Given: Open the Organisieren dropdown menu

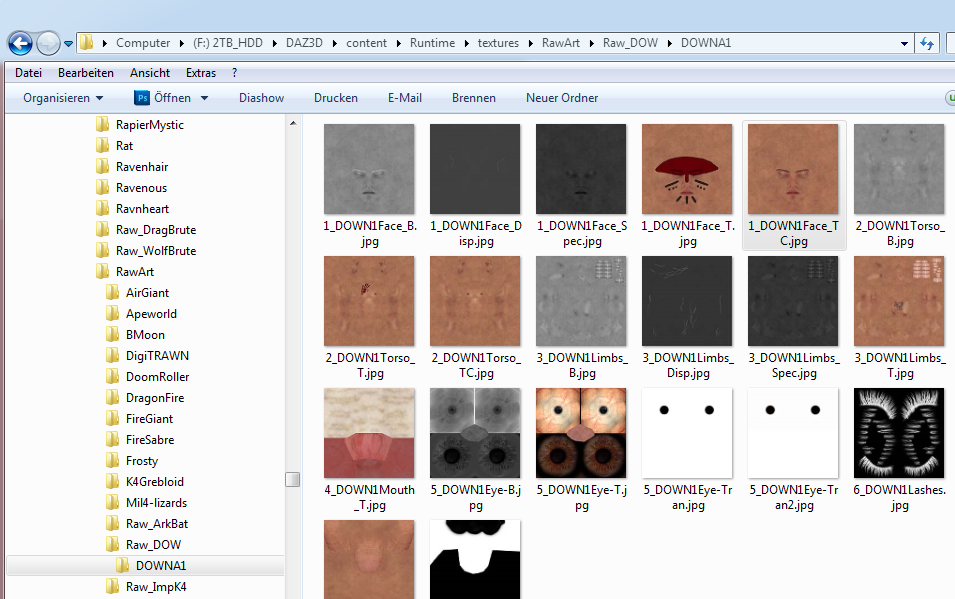Looking at the screenshot, I should (63, 98).
